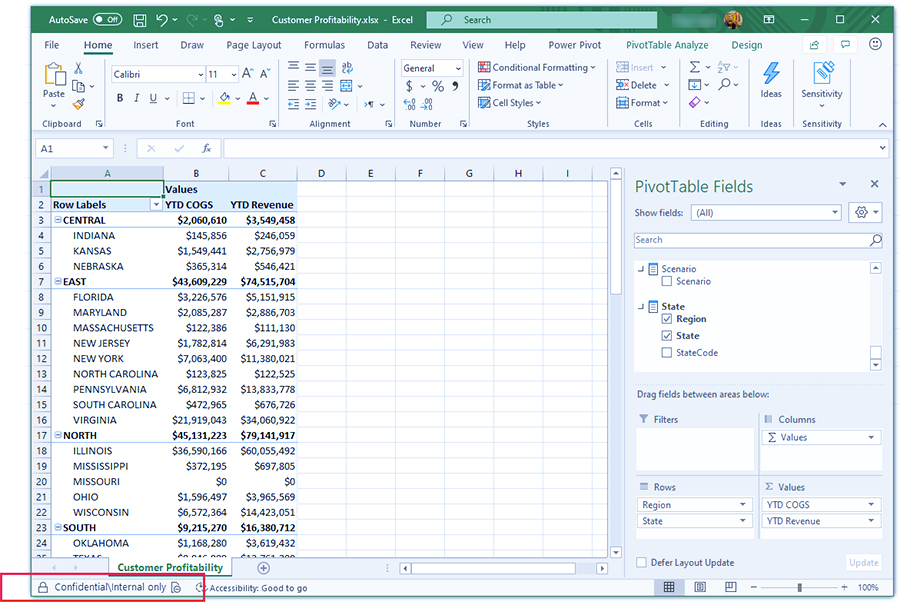900x605 pixels.
Task: Click the Share icon at top right
Action: (x=814, y=45)
